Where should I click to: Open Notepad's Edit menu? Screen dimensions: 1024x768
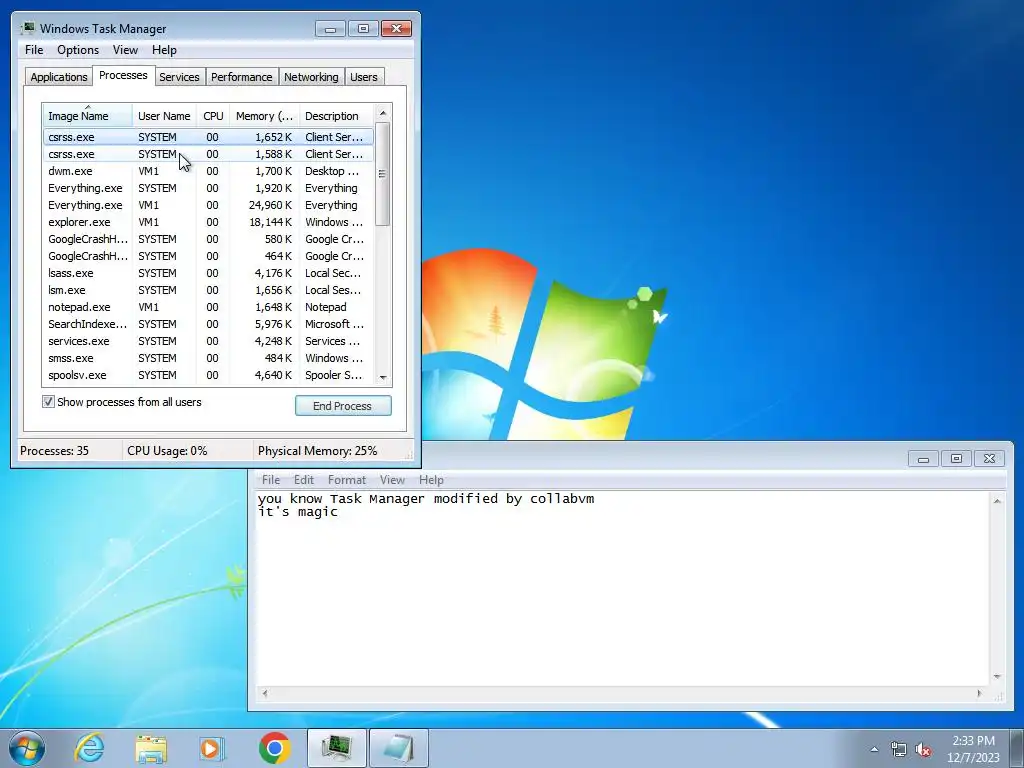304,480
